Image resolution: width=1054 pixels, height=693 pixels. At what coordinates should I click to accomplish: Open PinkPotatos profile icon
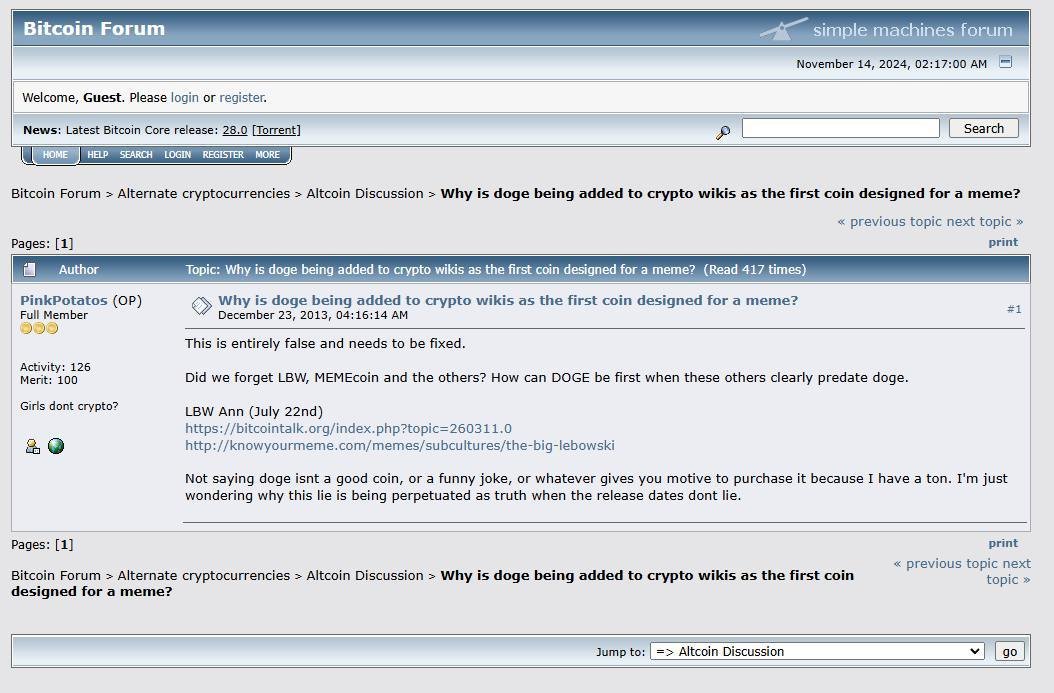click(32, 446)
